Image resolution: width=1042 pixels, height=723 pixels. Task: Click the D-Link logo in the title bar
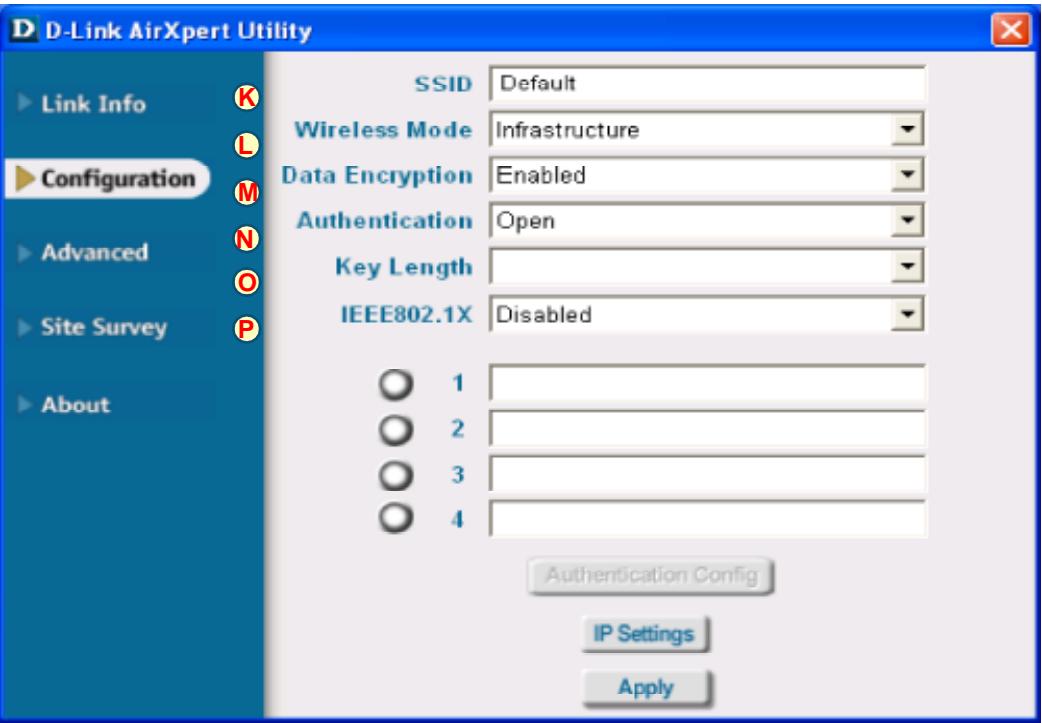(25, 29)
